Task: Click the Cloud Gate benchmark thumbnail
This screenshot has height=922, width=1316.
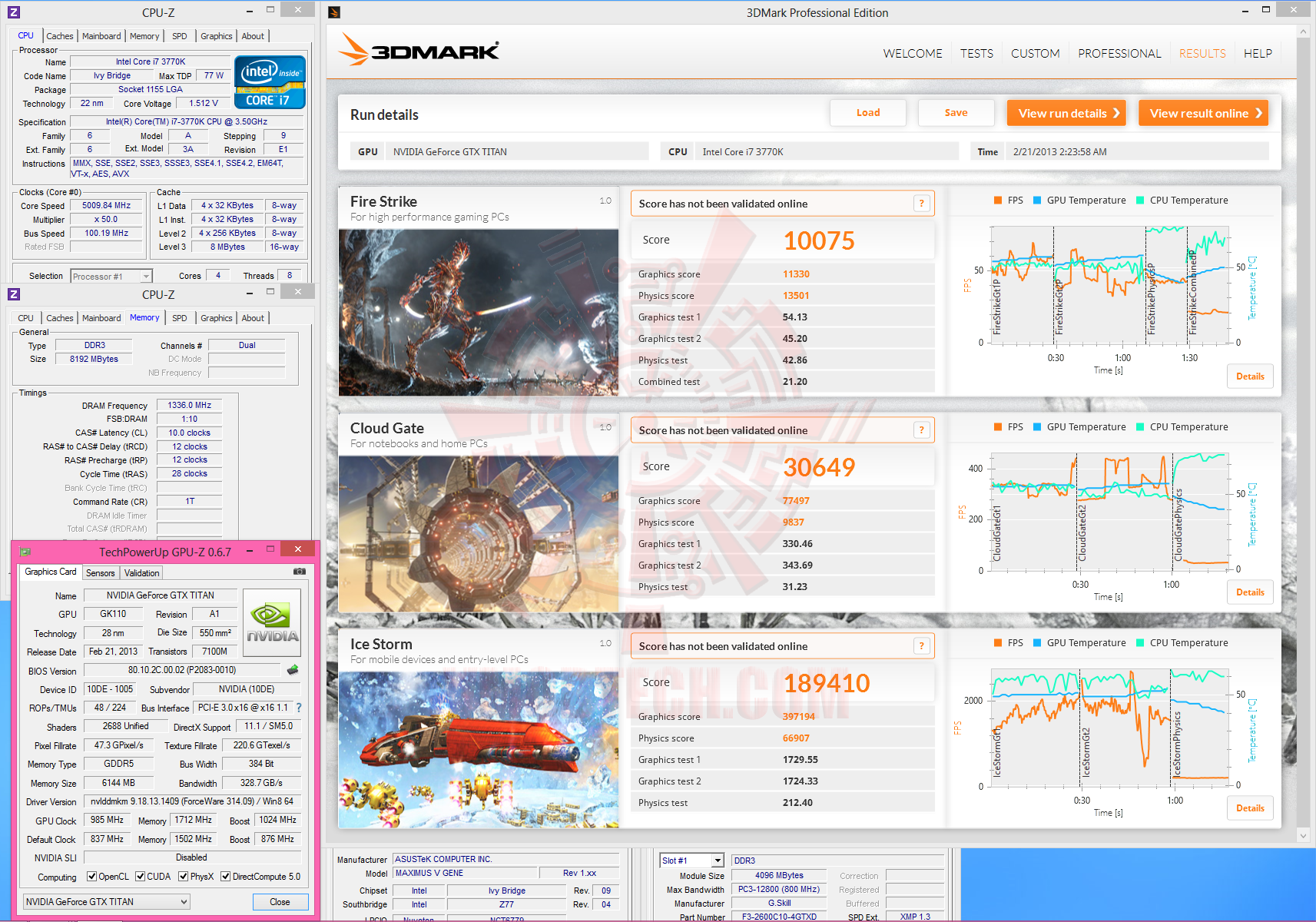Action: (x=479, y=534)
